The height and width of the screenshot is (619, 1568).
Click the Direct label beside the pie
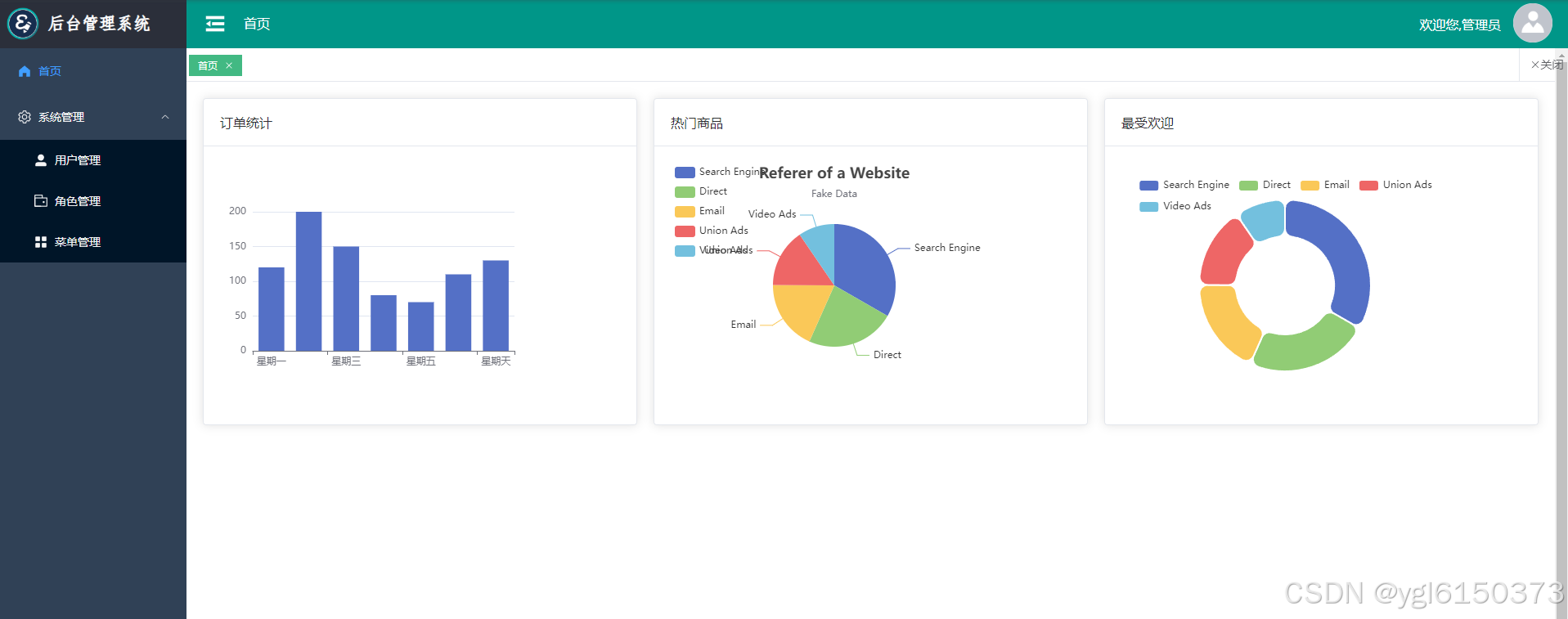887,355
